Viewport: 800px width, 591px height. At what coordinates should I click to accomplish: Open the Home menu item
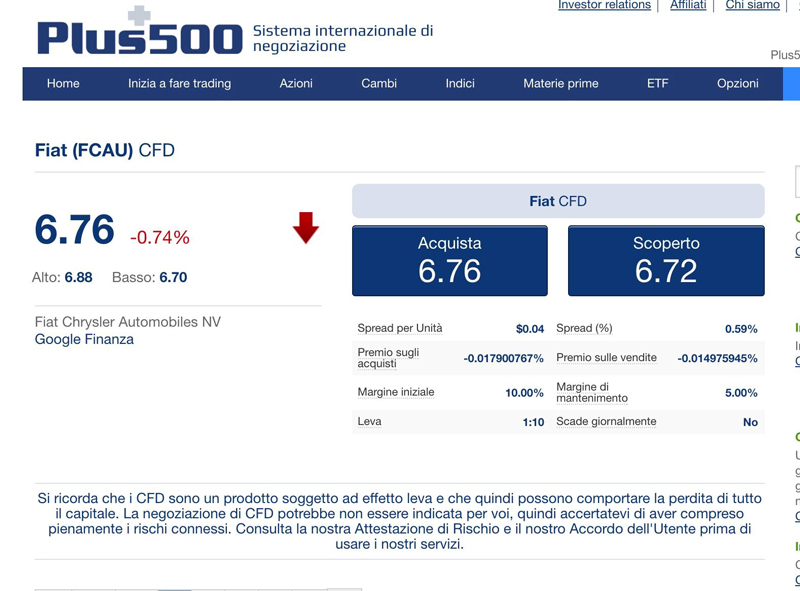[x=63, y=83]
